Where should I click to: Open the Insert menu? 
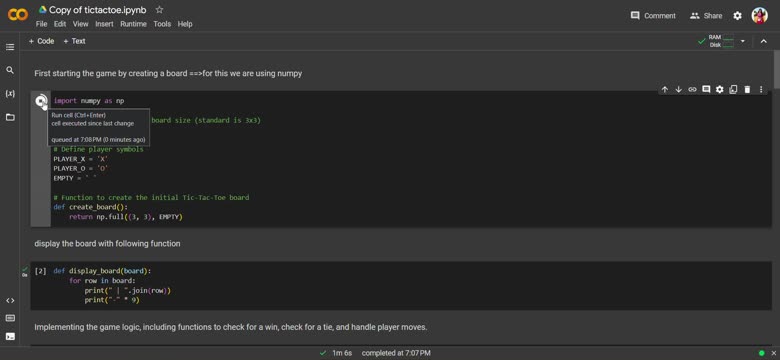pos(104,24)
